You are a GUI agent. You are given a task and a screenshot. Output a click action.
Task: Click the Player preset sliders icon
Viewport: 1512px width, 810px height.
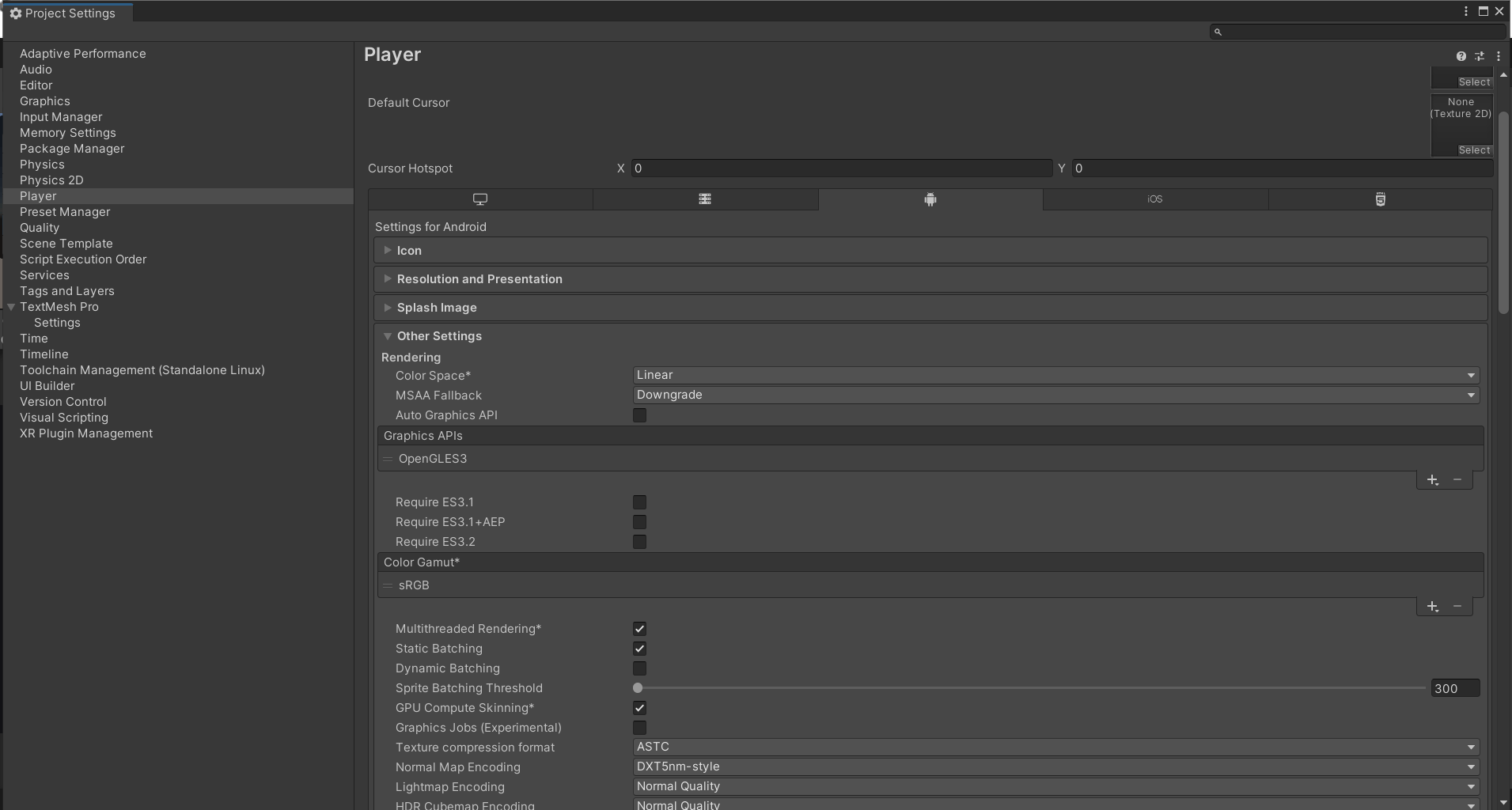[x=1480, y=56]
